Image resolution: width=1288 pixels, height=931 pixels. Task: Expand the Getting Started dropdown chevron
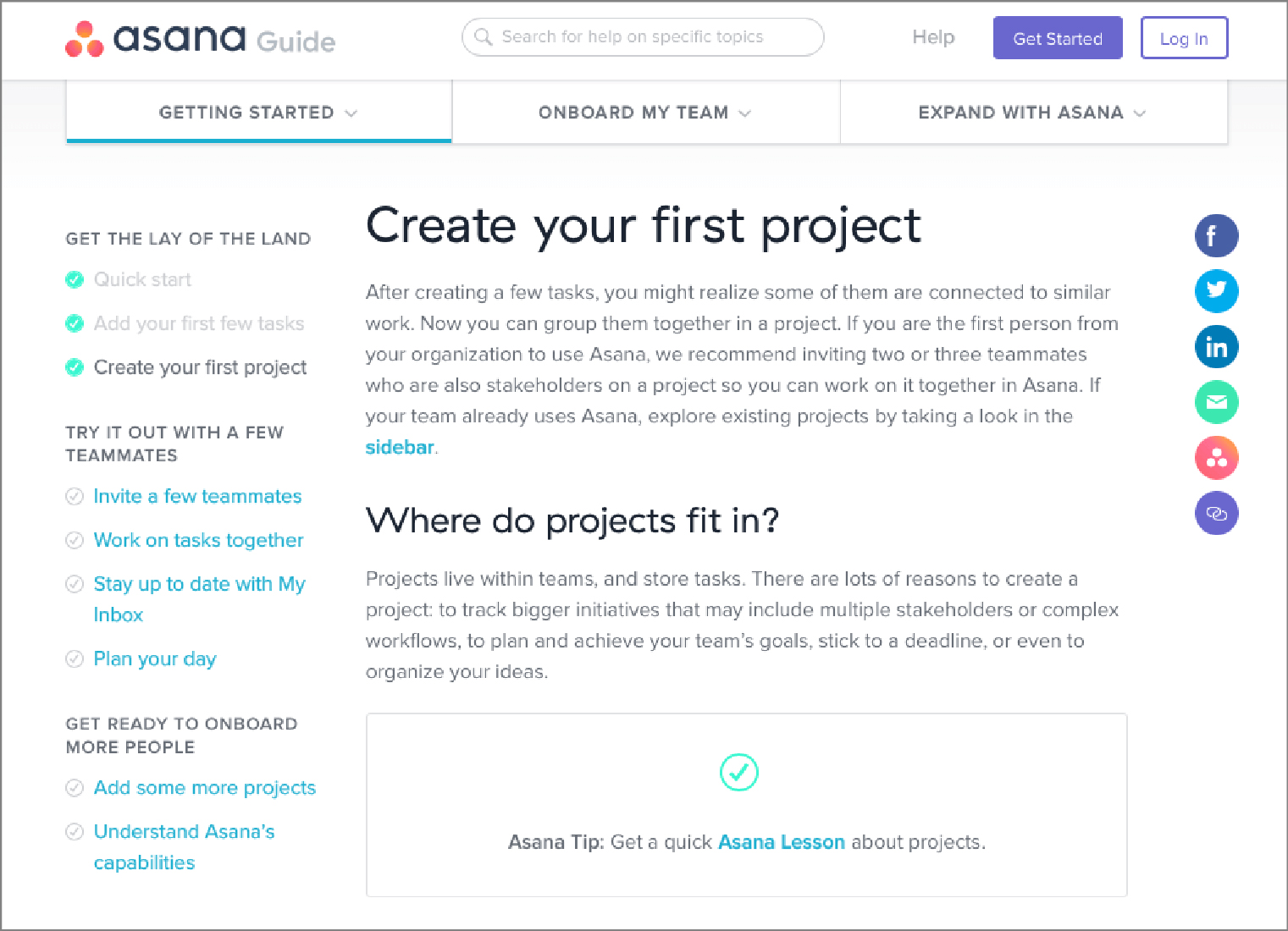click(x=352, y=113)
